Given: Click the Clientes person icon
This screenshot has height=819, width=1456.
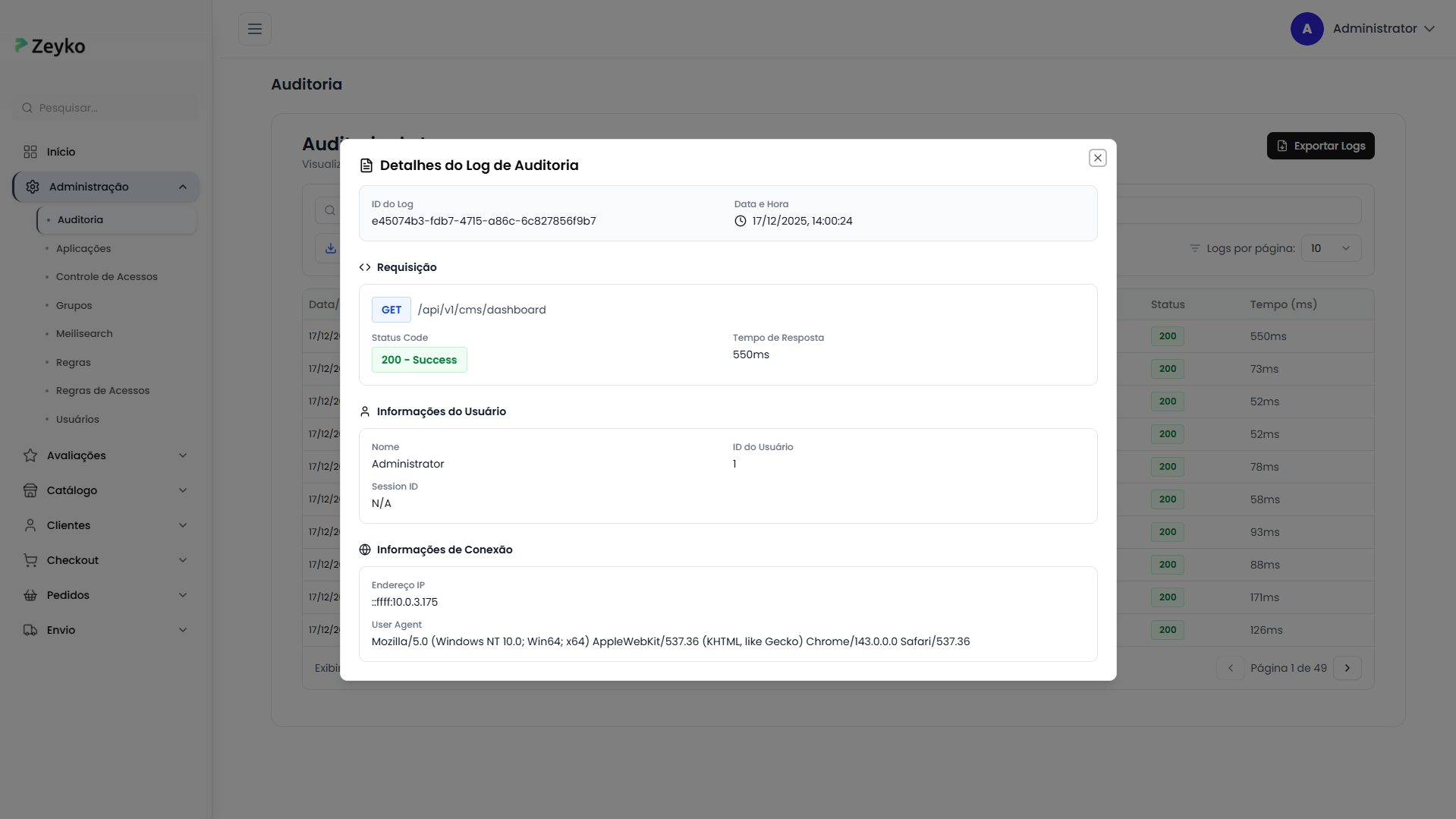Looking at the screenshot, I should [30, 524].
